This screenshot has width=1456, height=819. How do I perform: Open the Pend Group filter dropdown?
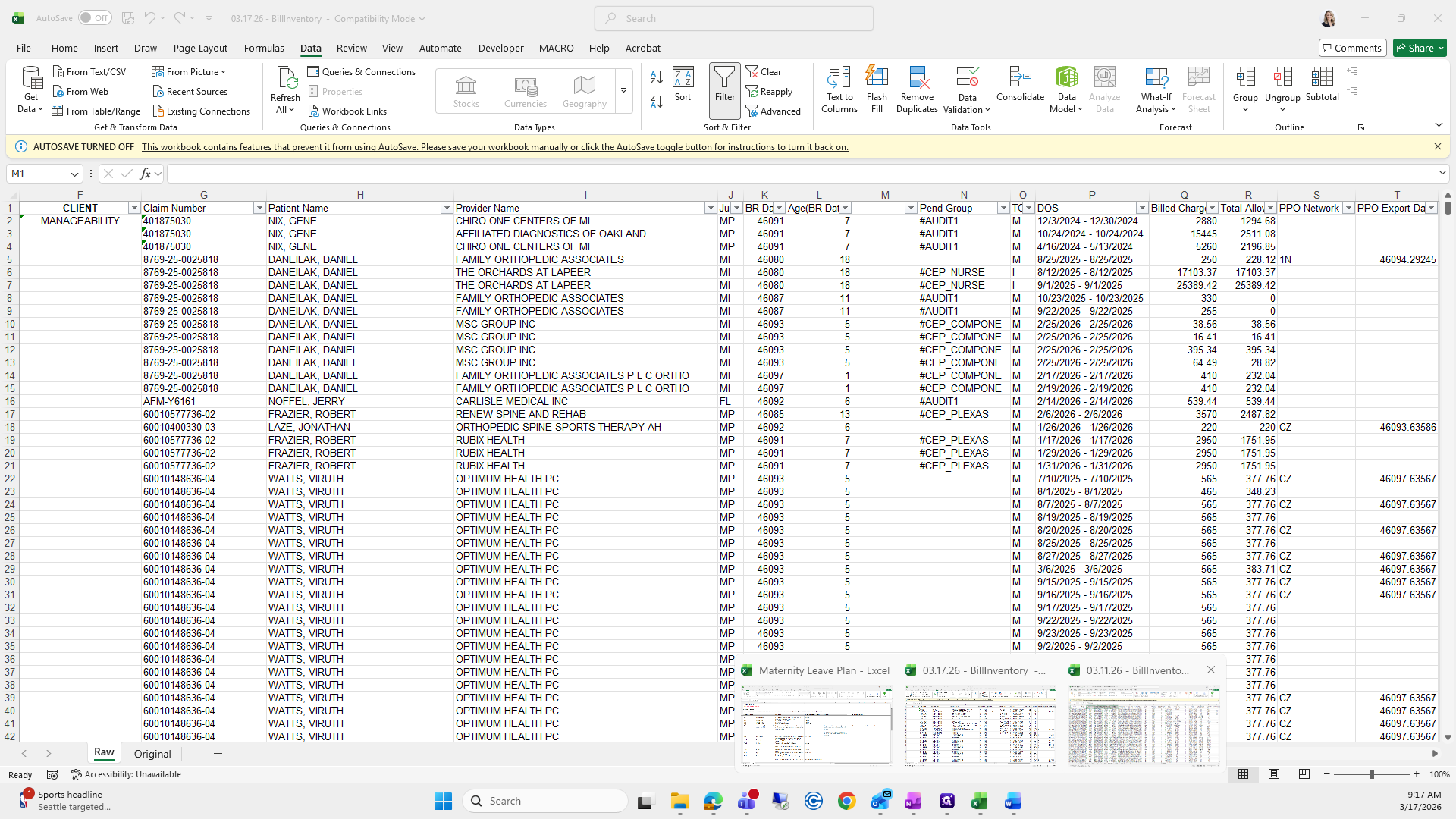pyautogui.click(x=1003, y=208)
